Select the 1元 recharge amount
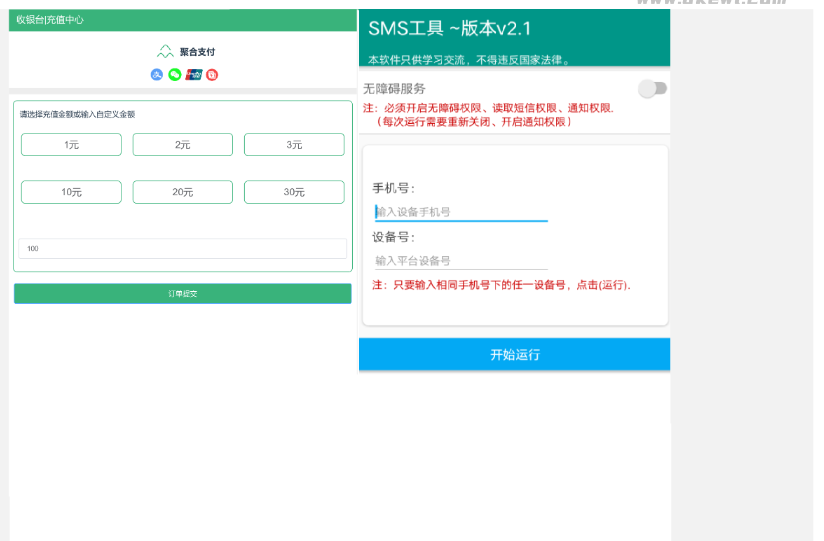Screen dimensions: 824x541 (x=71, y=145)
